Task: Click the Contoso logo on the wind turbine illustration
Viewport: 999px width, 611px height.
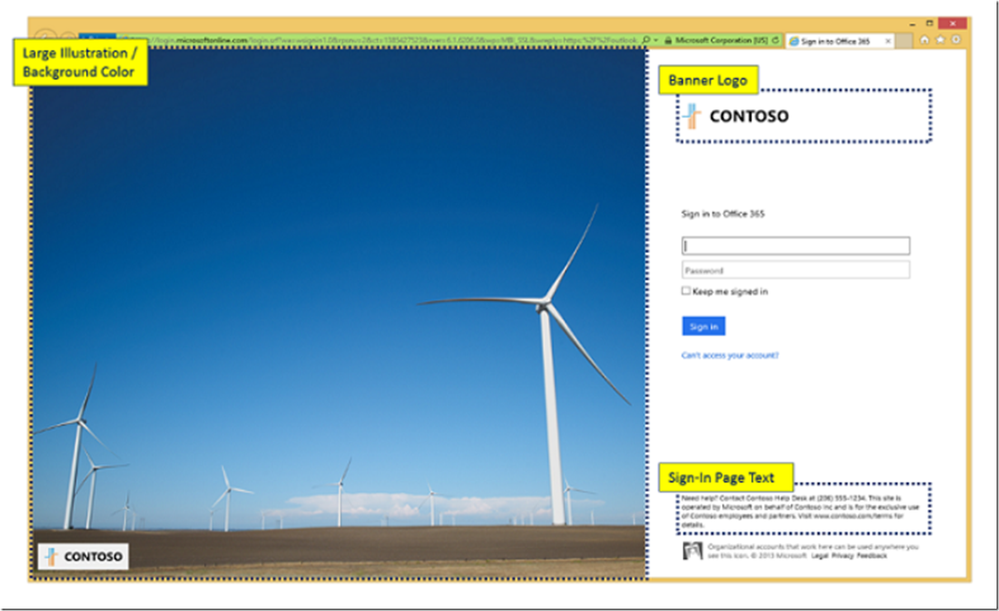Action: [83, 556]
